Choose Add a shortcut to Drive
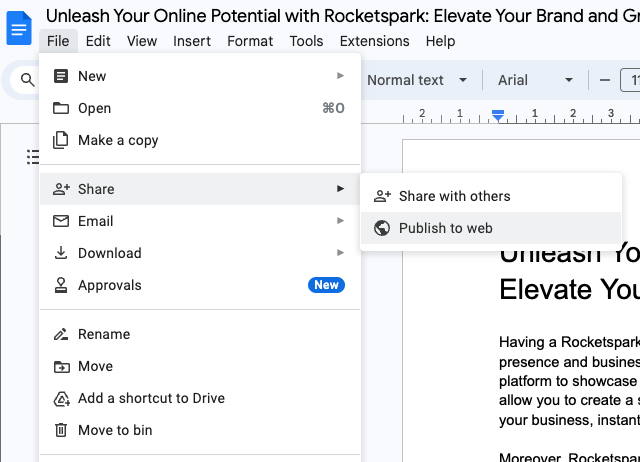This screenshot has width=640, height=462. click(x=200, y=398)
